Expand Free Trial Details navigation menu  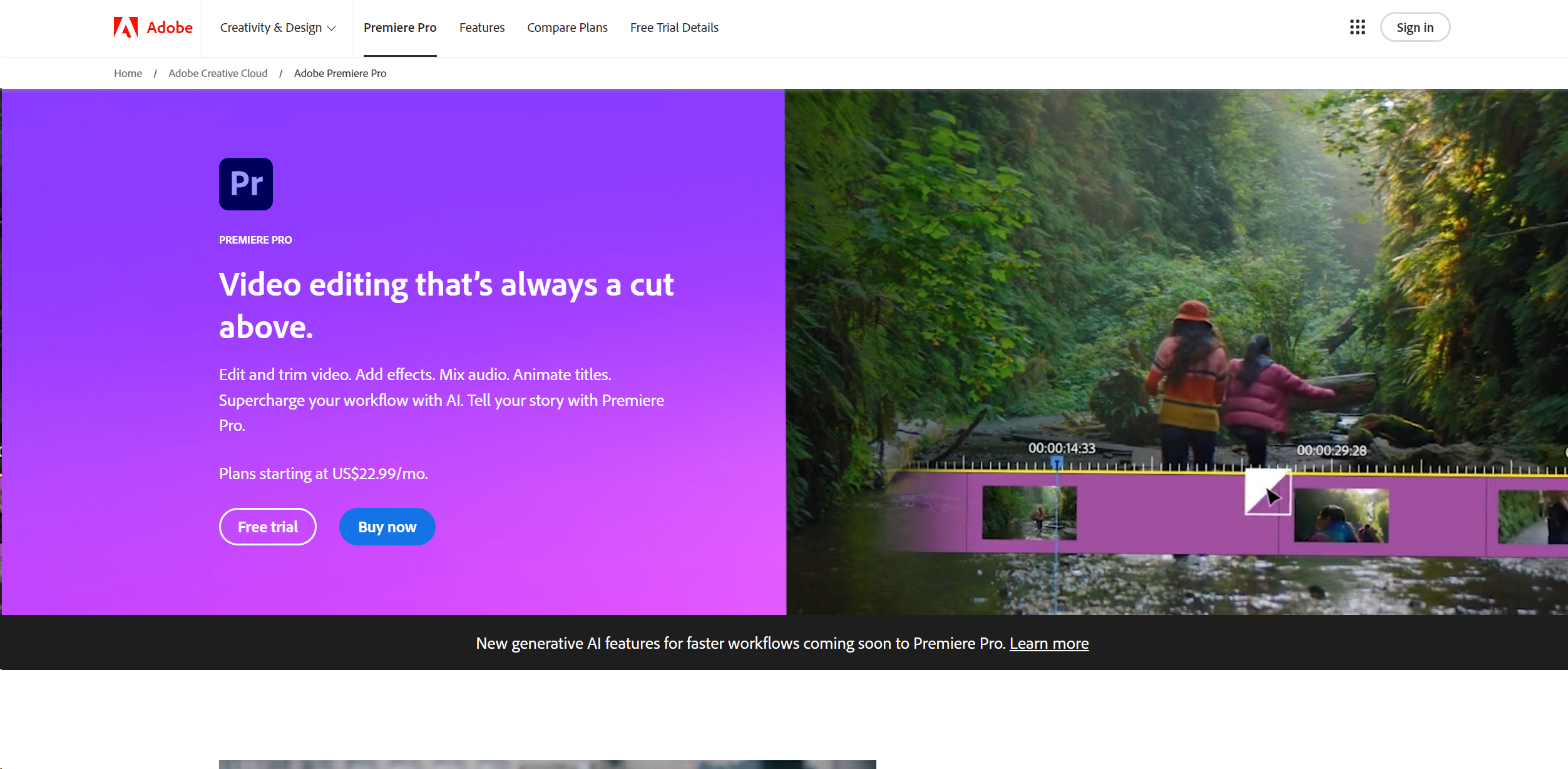[x=674, y=28]
